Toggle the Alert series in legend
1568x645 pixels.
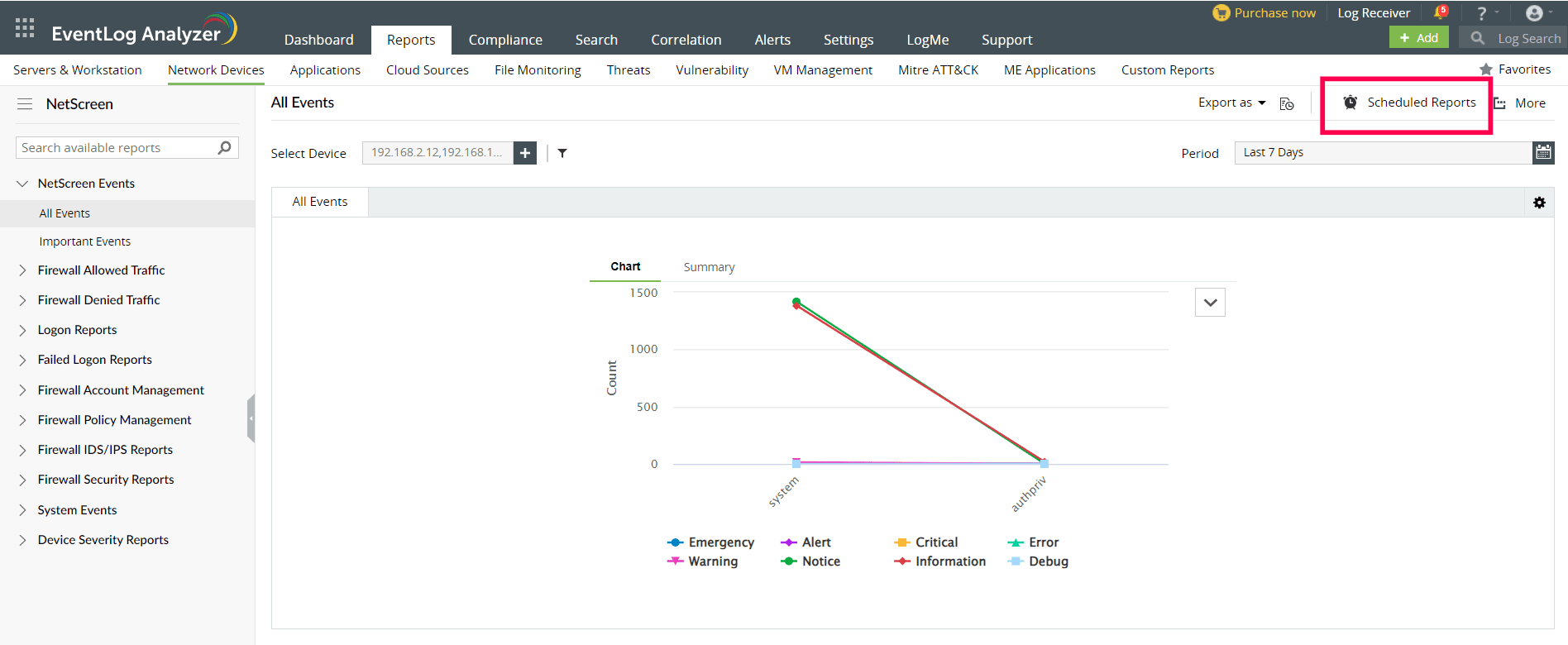coord(806,542)
